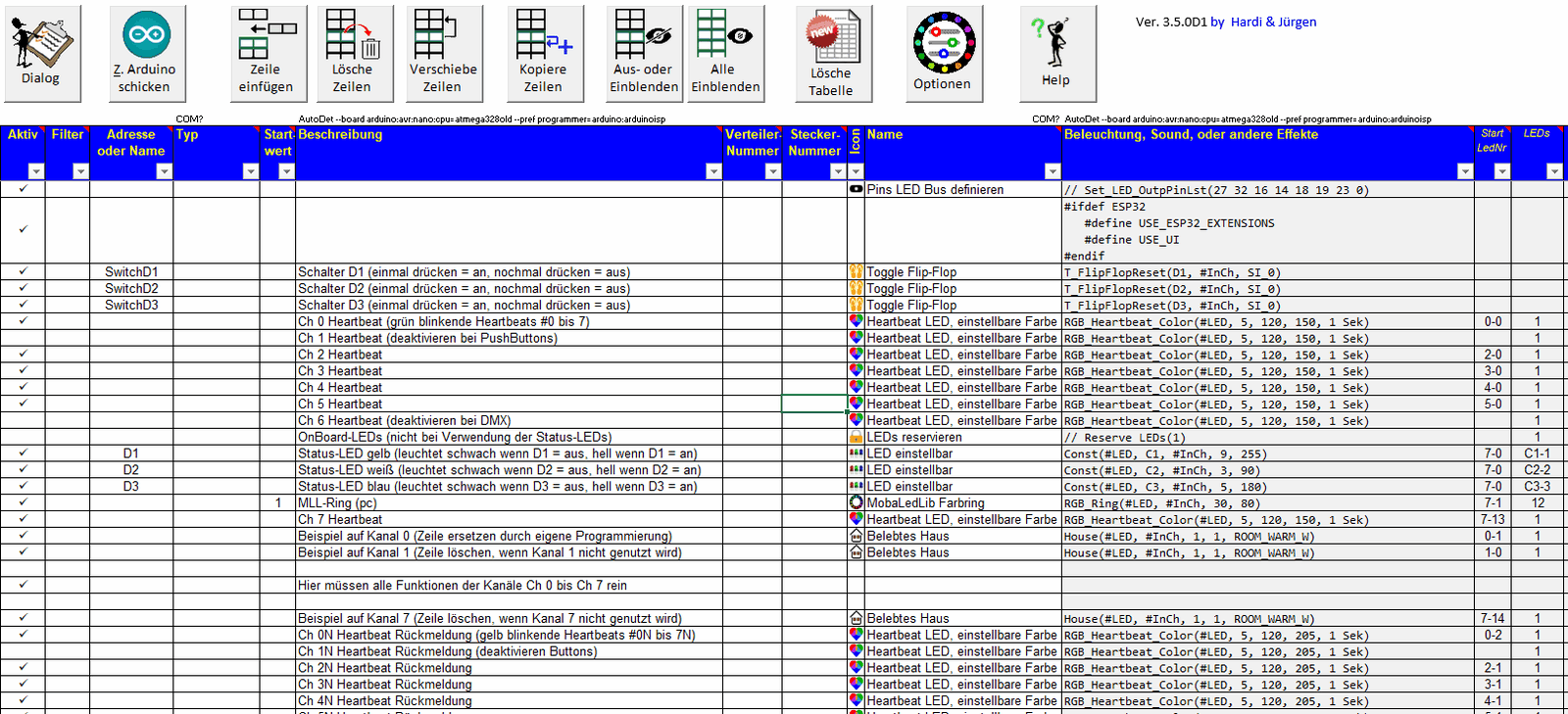Toggle Aktiv checkmark for MLL-Ring (pc) row
Viewport: 1568px width, 714px height.
point(23,502)
